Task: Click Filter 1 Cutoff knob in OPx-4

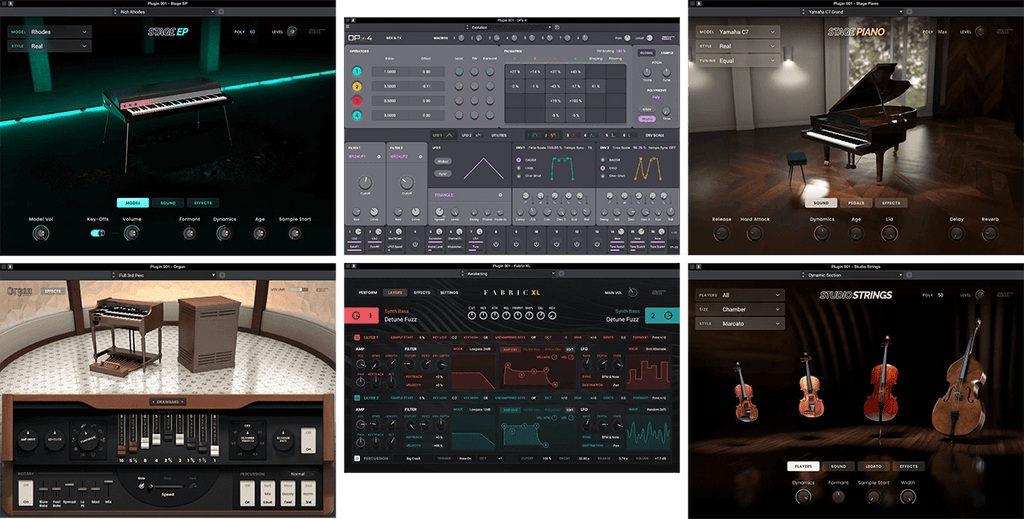Action: click(365, 184)
